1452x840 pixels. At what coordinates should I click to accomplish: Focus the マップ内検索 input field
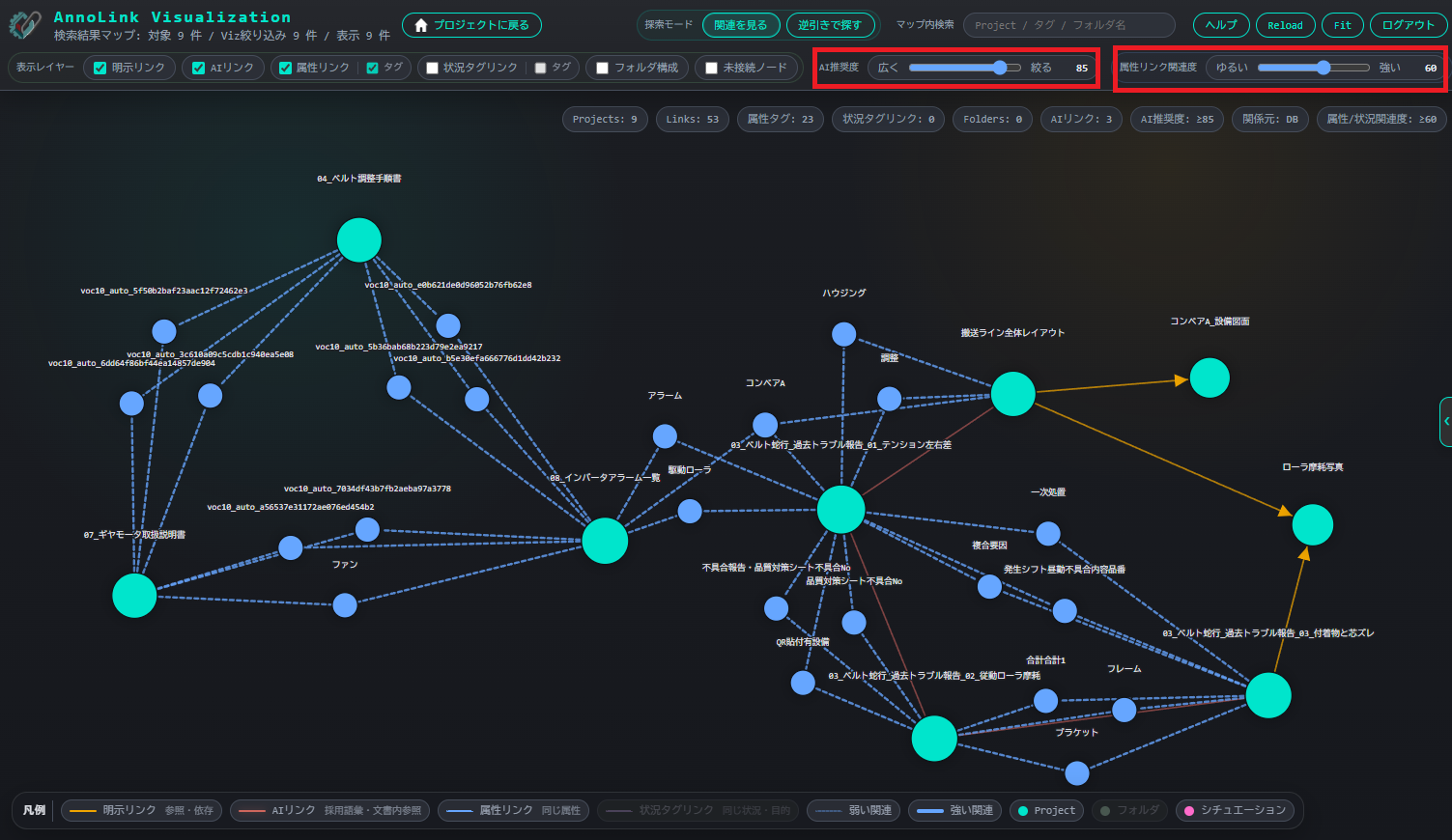(x=1069, y=25)
